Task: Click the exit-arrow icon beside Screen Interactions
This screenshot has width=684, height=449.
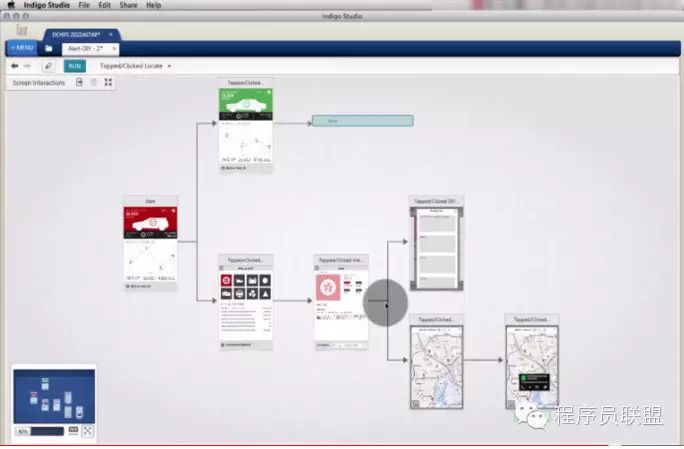Action: click(79, 82)
